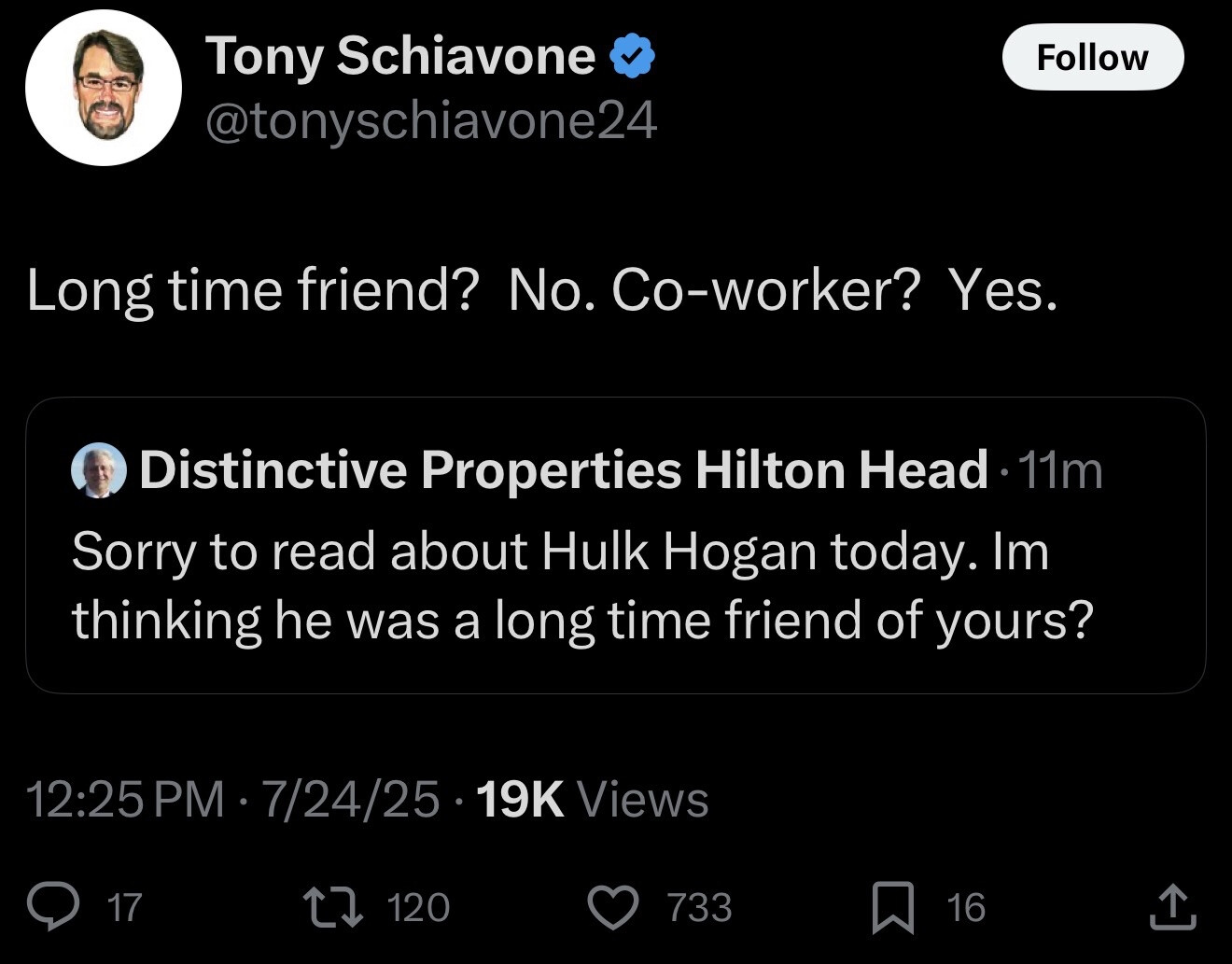
Task: Click the Follow button
Action: click(1093, 57)
